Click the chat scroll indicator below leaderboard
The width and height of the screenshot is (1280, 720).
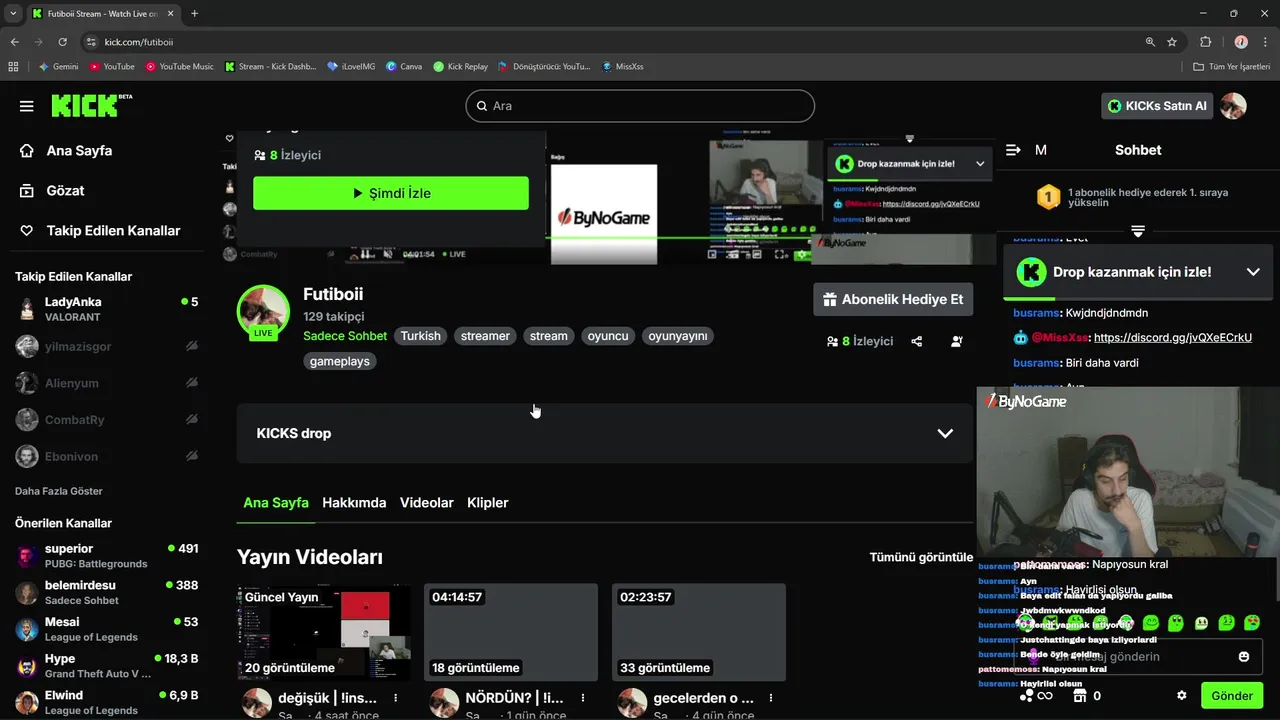click(1138, 231)
